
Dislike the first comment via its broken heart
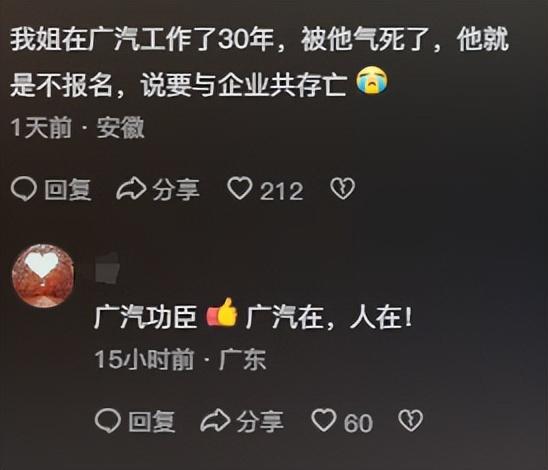pyautogui.click(x=342, y=188)
